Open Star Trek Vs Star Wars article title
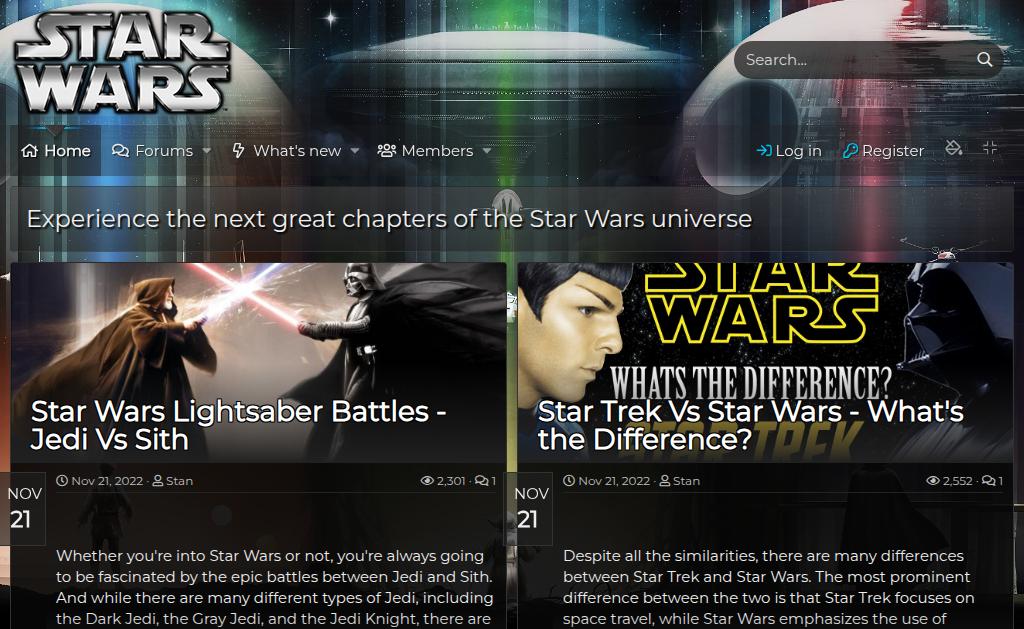Screen dimensions: 1024x629 click(750, 425)
